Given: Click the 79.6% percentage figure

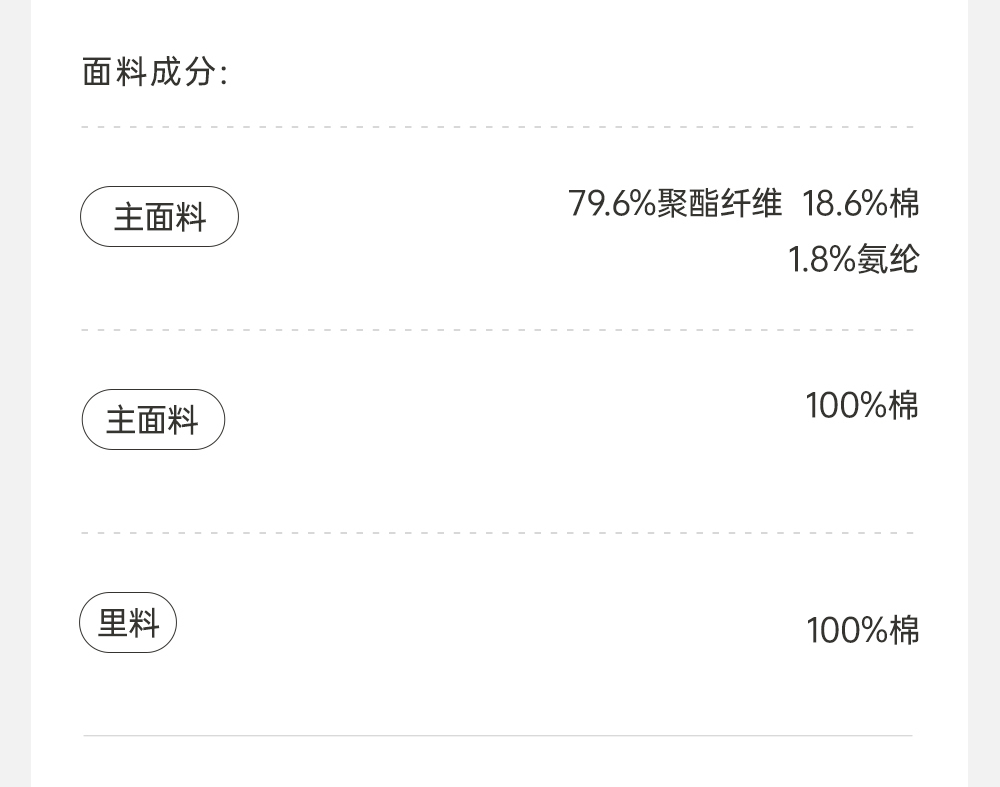Looking at the screenshot, I should point(612,204).
